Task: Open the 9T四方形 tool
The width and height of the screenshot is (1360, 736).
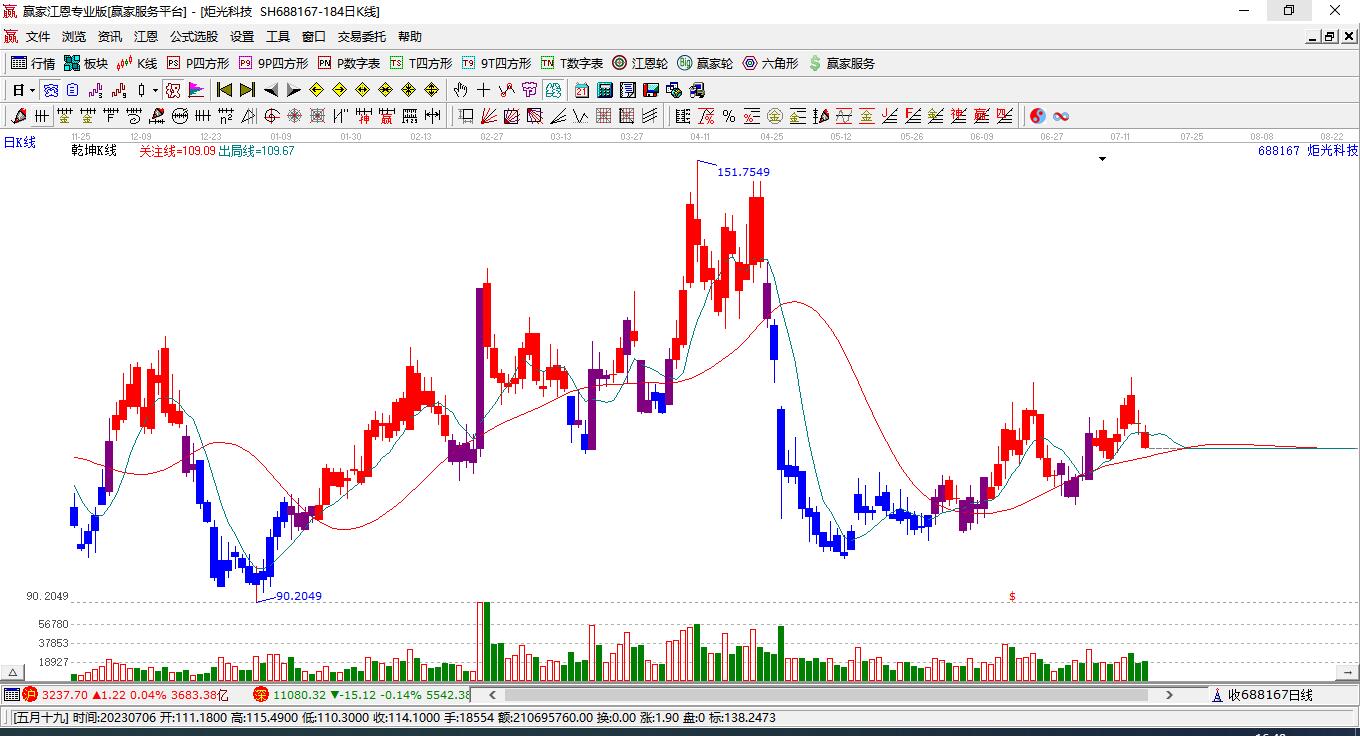Action: coord(496,63)
